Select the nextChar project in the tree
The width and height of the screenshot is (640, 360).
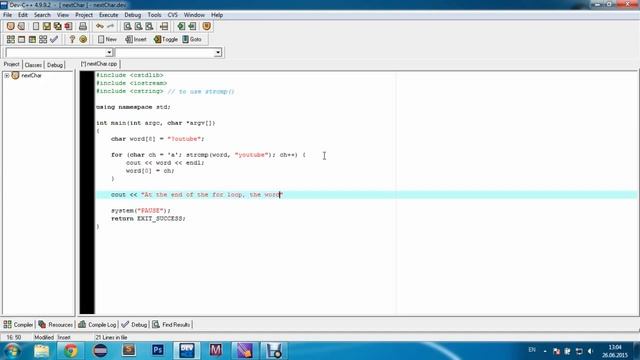coord(31,76)
